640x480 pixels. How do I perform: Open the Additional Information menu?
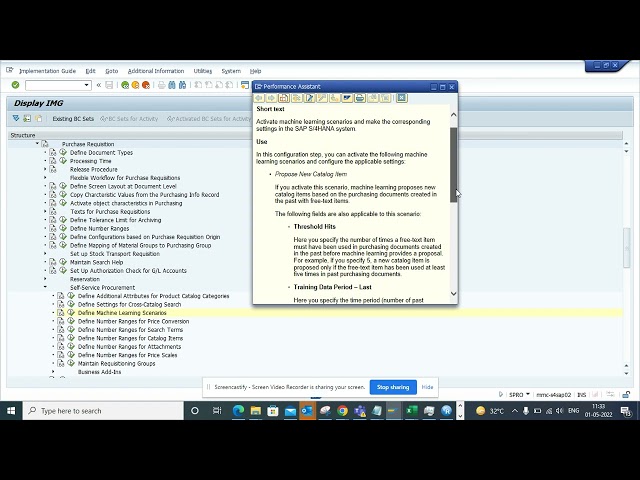(x=156, y=71)
